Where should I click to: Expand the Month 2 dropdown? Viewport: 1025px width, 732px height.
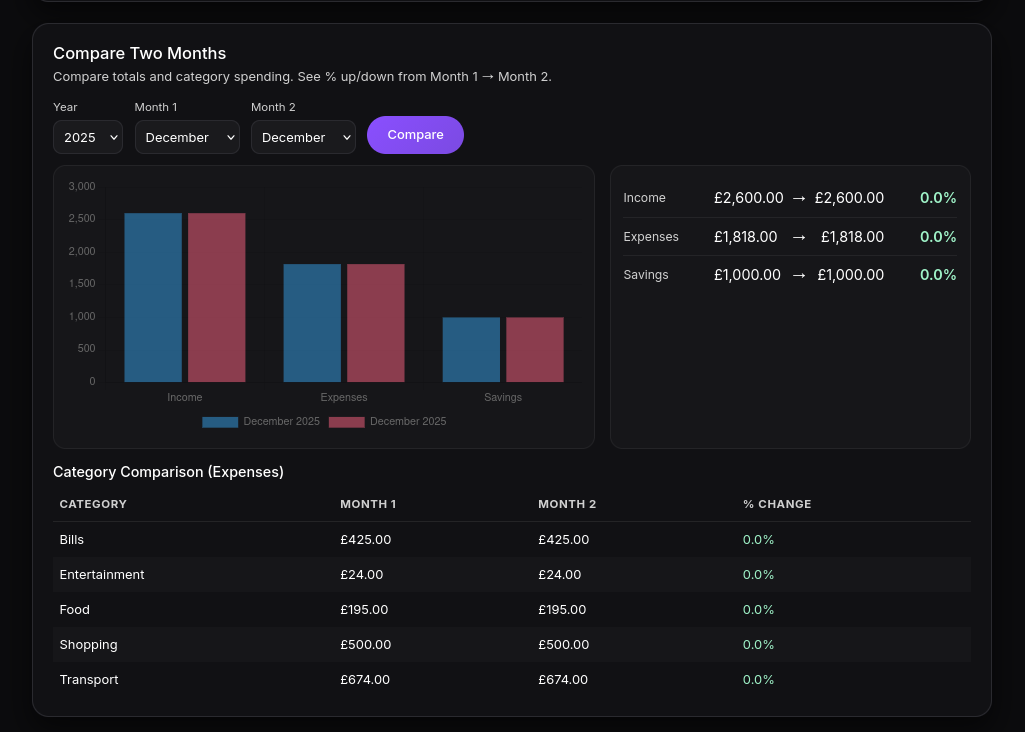click(x=303, y=137)
